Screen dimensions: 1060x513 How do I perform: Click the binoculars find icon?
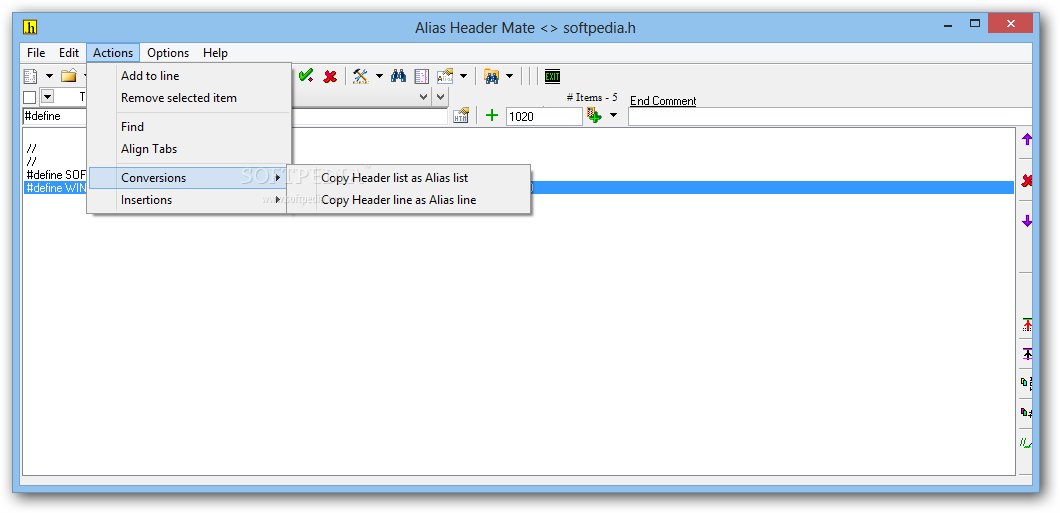pyautogui.click(x=399, y=76)
